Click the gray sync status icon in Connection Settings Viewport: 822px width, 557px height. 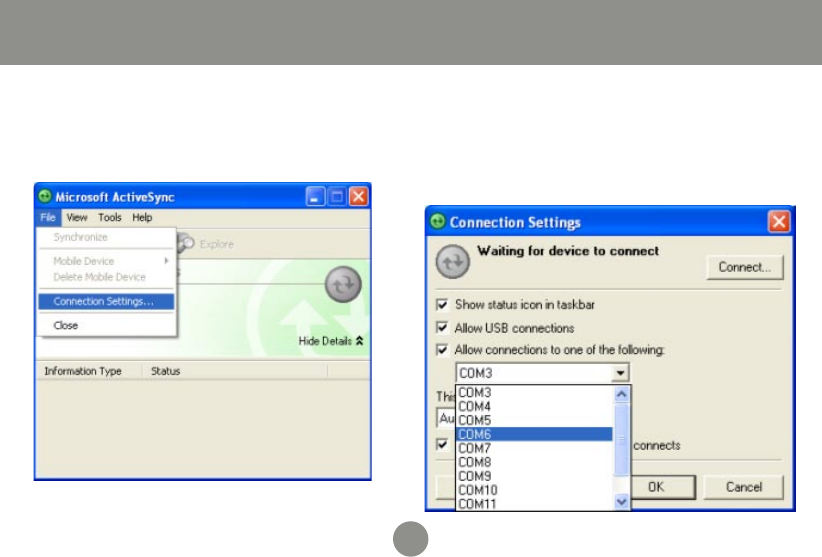point(453,261)
